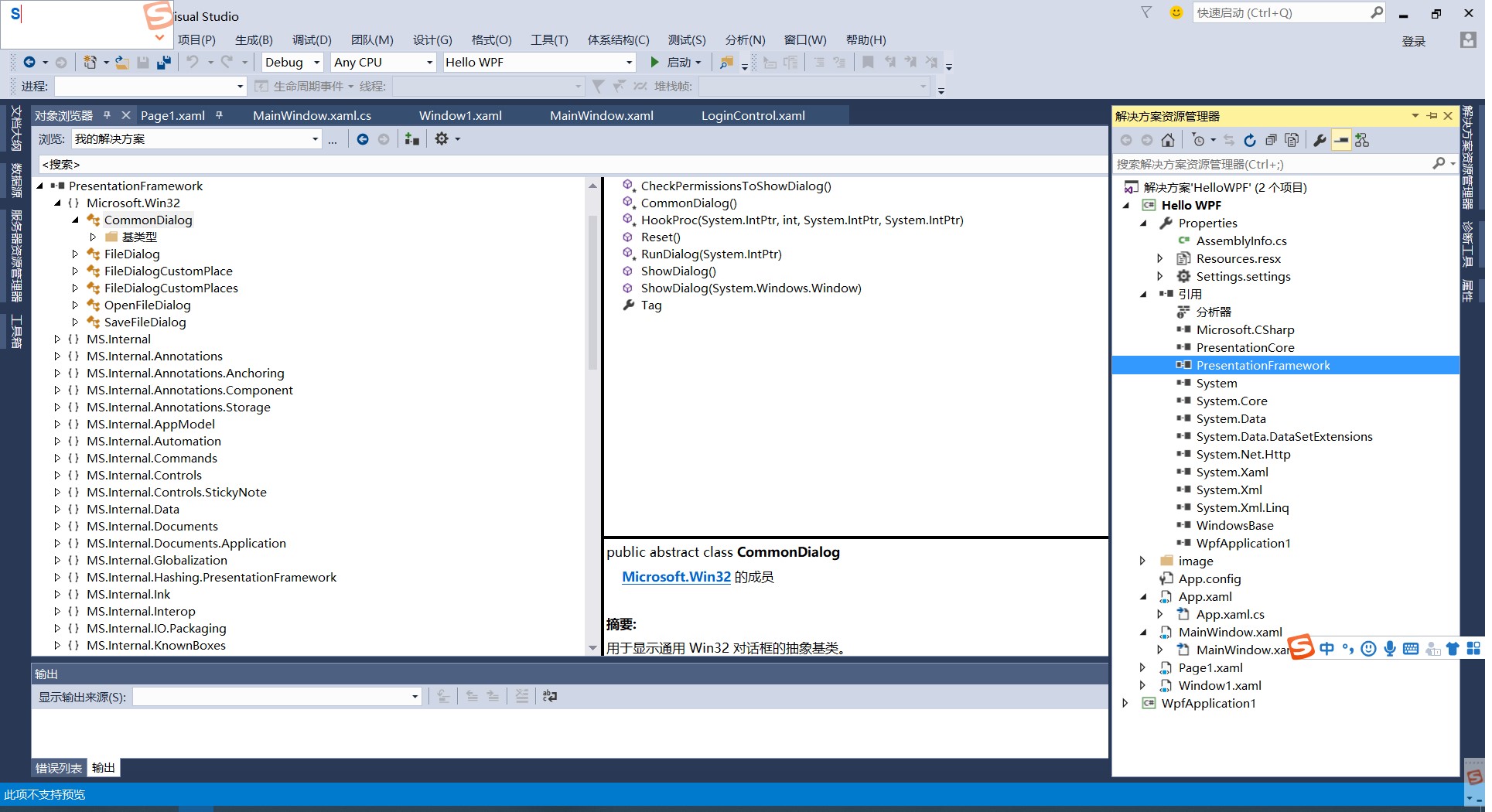Expand the FileDialog class node
The width and height of the screenshot is (1492, 812).
[x=75, y=254]
